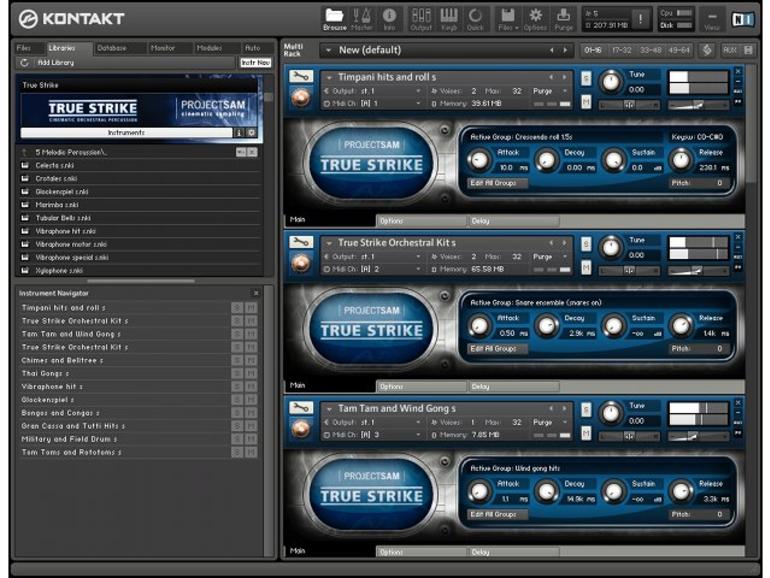Viewport: 770px width, 578px height.
Task: Click the icon next to 49-64 page button
Action: (707, 50)
